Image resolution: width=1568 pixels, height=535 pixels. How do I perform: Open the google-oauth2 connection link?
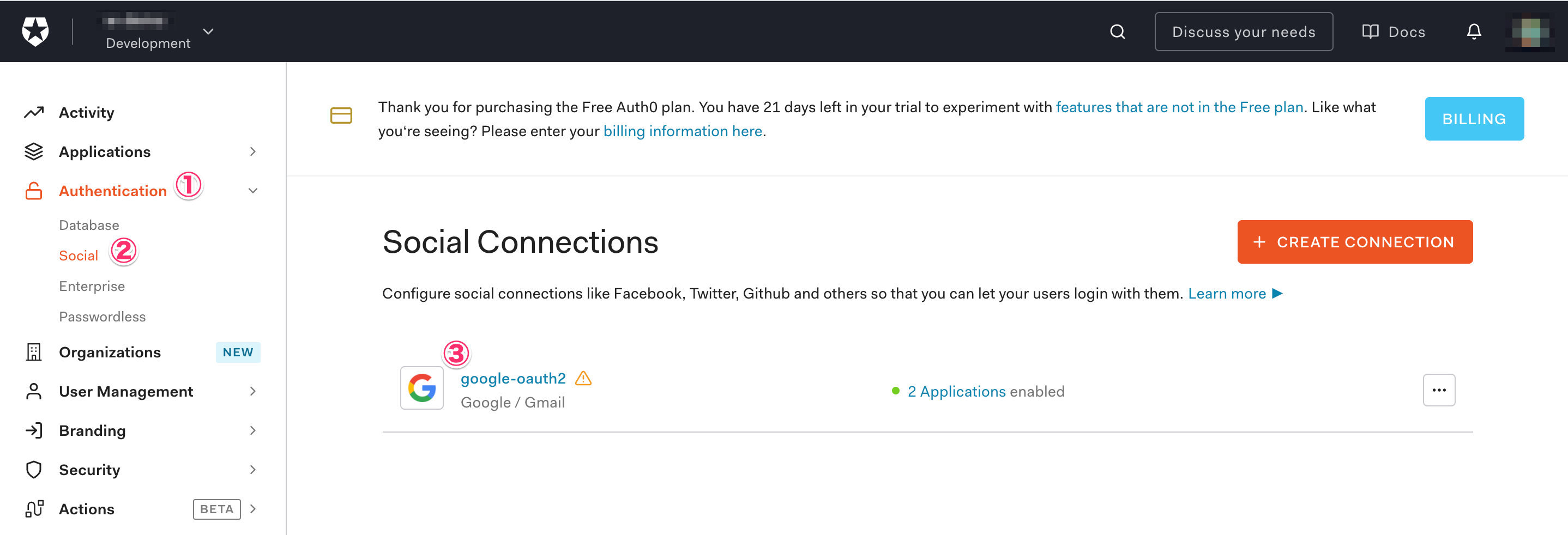point(512,379)
